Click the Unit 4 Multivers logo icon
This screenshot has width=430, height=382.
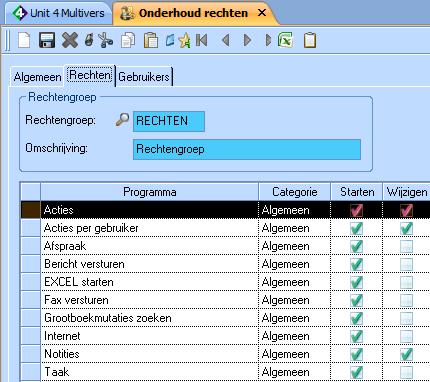(x=19, y=13)
